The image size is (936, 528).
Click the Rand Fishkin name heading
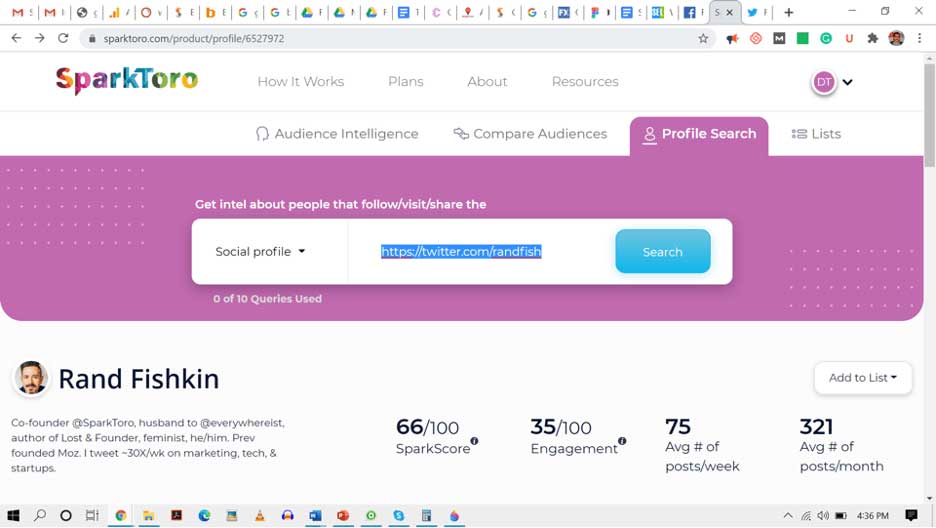click(138, 379)
